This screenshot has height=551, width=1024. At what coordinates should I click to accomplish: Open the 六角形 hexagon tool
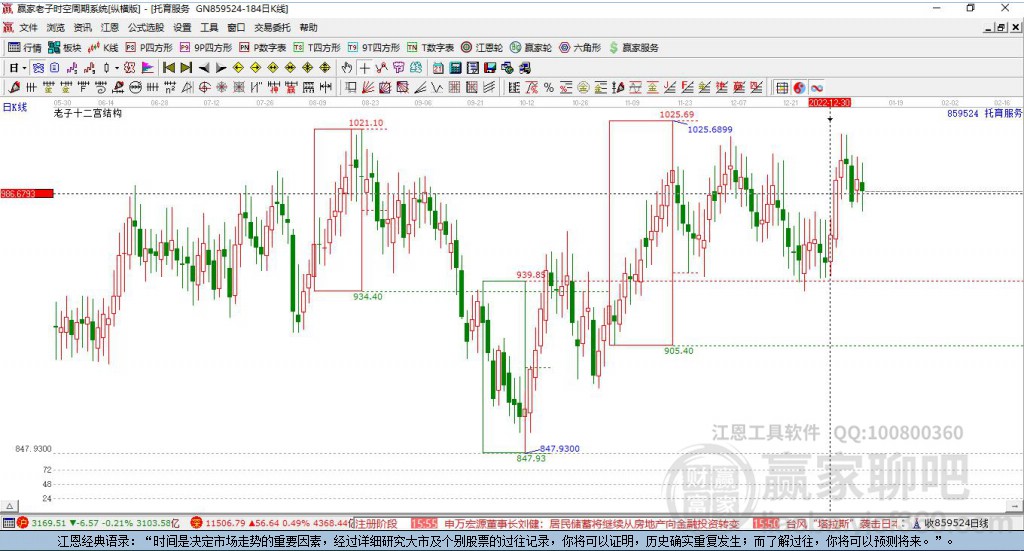[580, 48]
